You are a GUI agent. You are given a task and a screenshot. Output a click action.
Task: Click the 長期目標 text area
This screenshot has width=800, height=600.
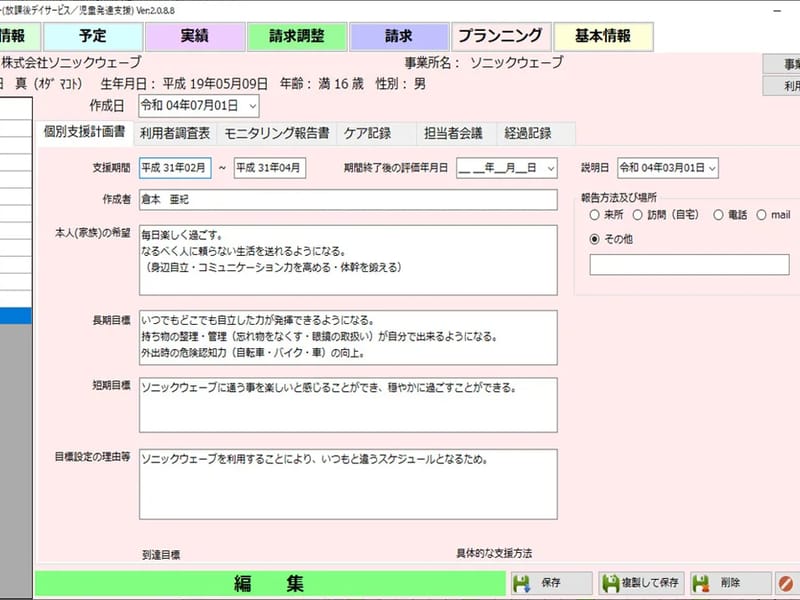pyautogui.click(x=348, y=337)
